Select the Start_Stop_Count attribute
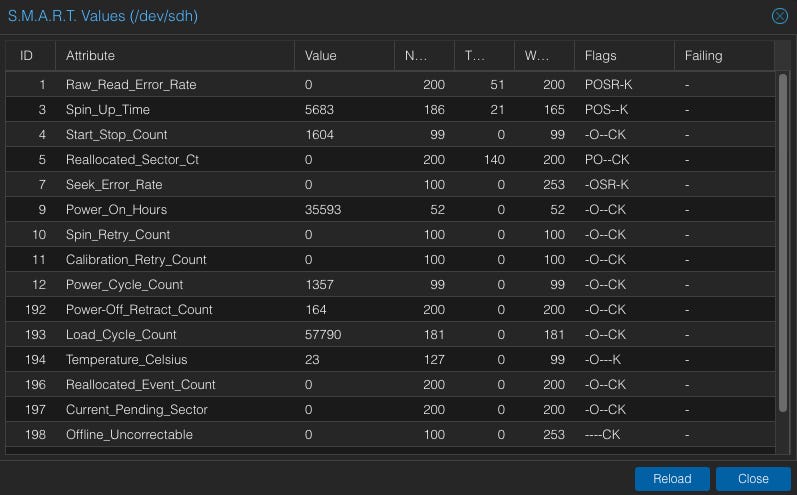This screenshot has height=495, width=797. [116, 135]
